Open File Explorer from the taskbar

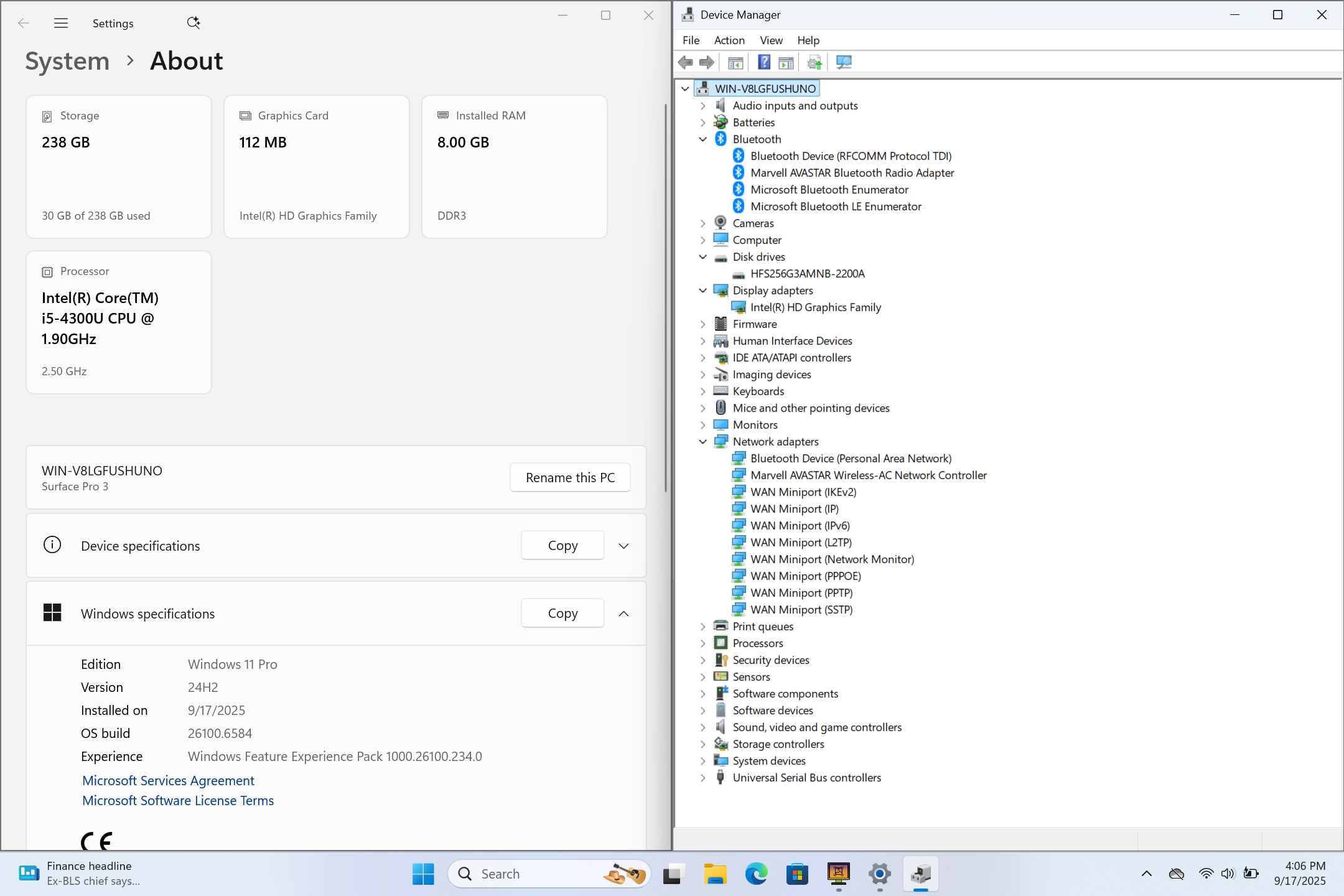pyautogui.click(x=715, y=874)
